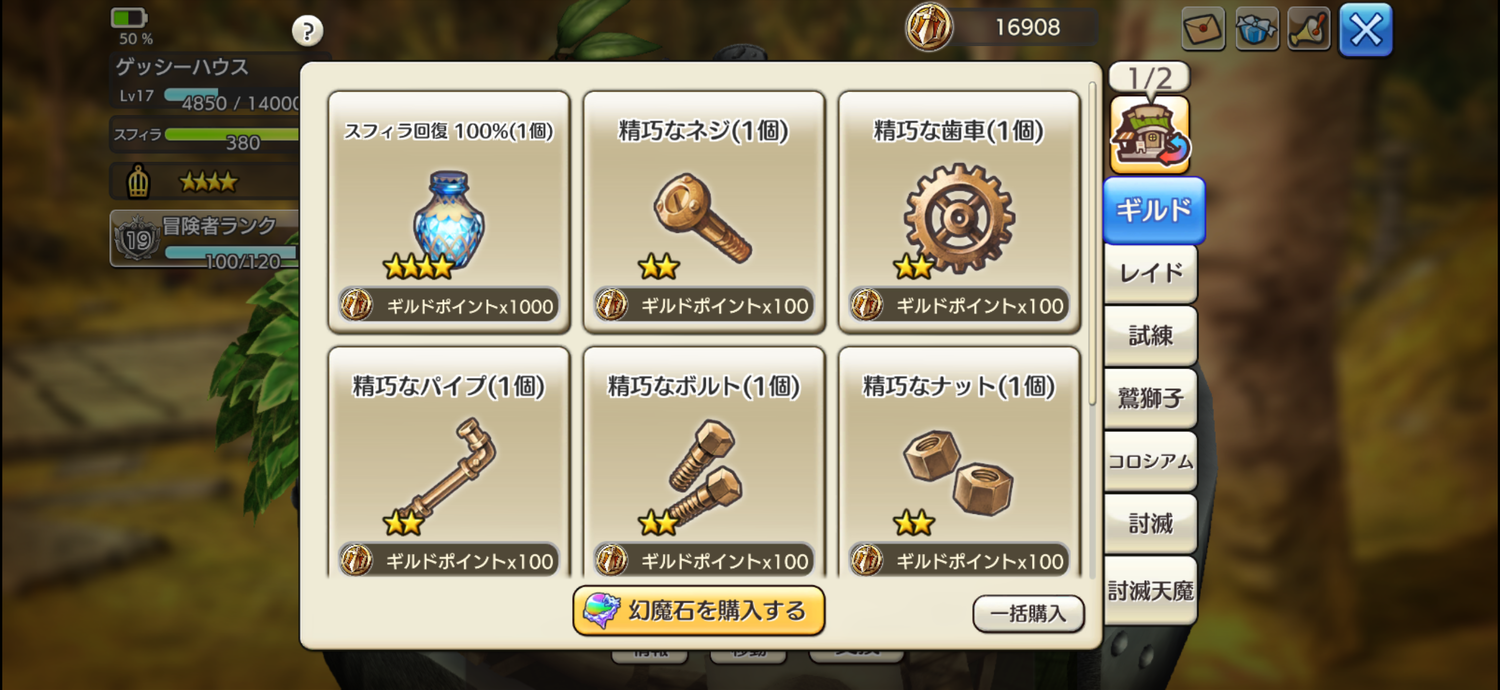The height and width of the screenshot is (690, 1500).
Task: Switch shop with the store icon
Action: (x=1150, y=135)
